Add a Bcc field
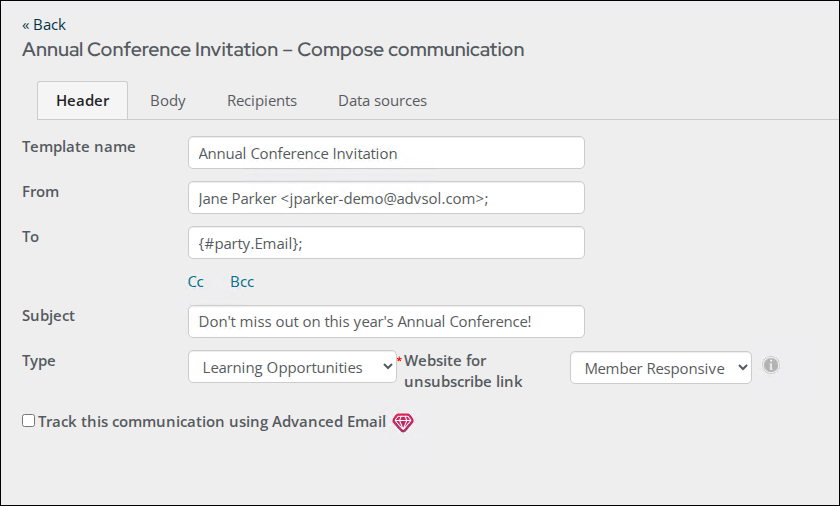Image resolution: width=840 pixels, height=506 pixels. [242, 282]
